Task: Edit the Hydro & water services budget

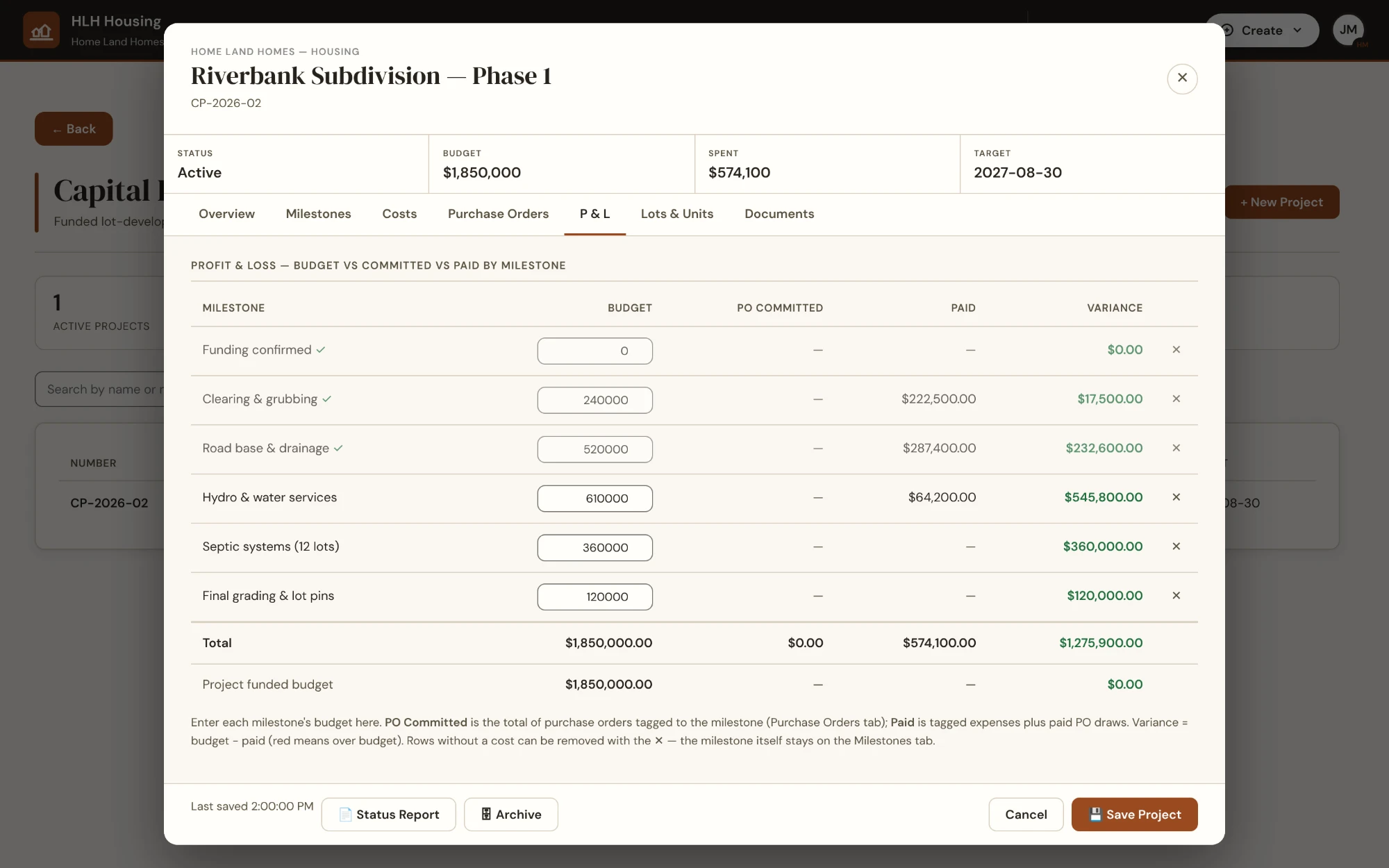Action: (x=594, y=499)
